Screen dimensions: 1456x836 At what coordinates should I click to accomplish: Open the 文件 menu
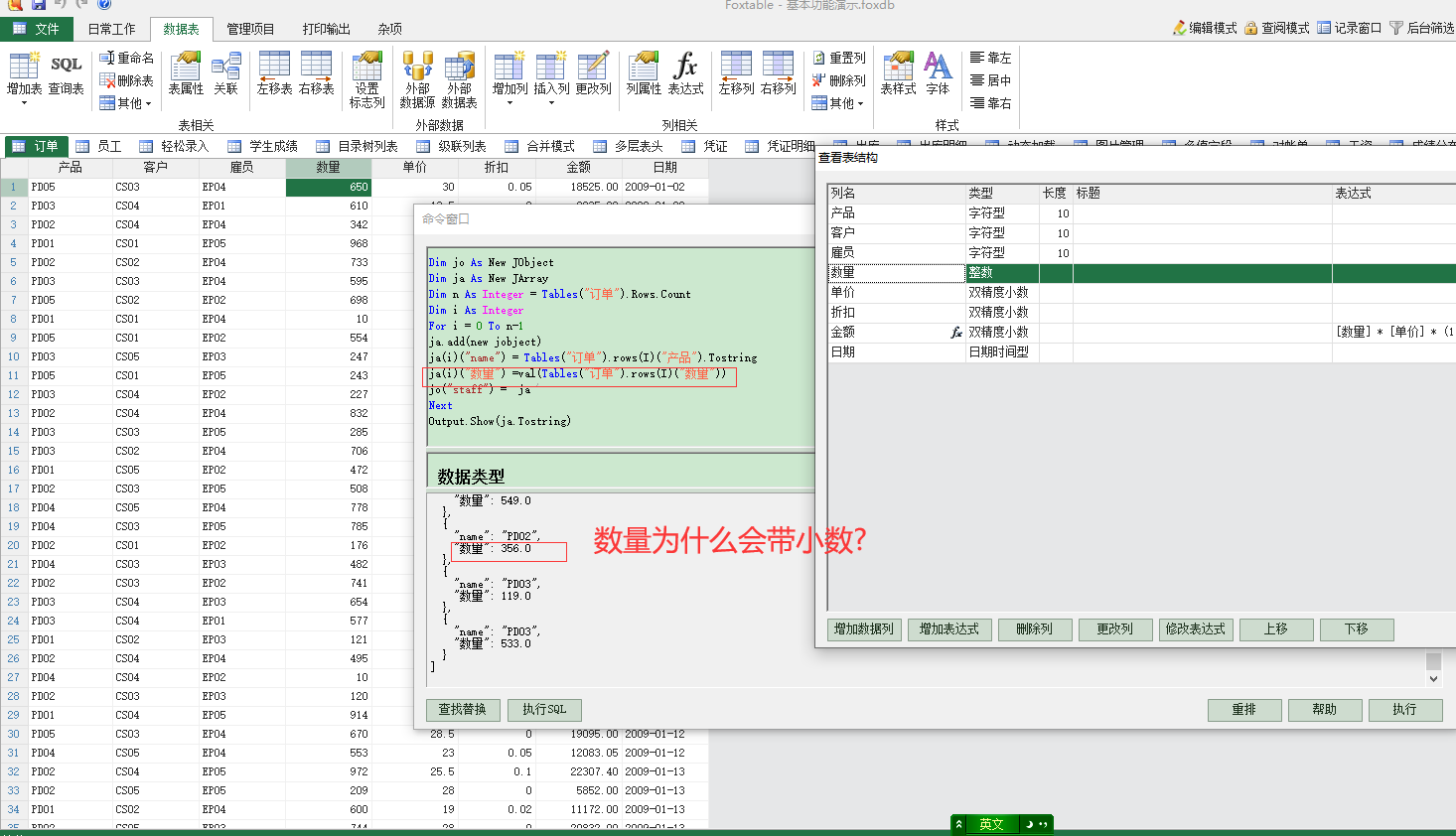[37, 29]
